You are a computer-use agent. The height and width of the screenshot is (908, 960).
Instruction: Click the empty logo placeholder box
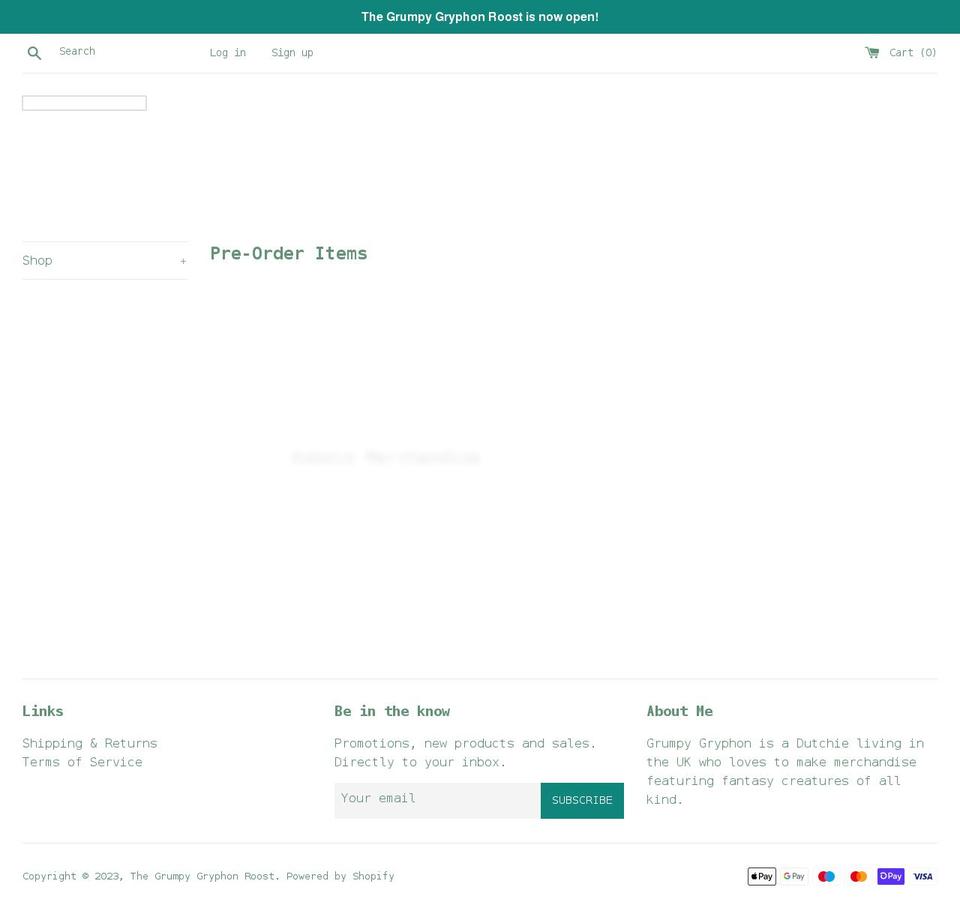click(x=84, y=103)
